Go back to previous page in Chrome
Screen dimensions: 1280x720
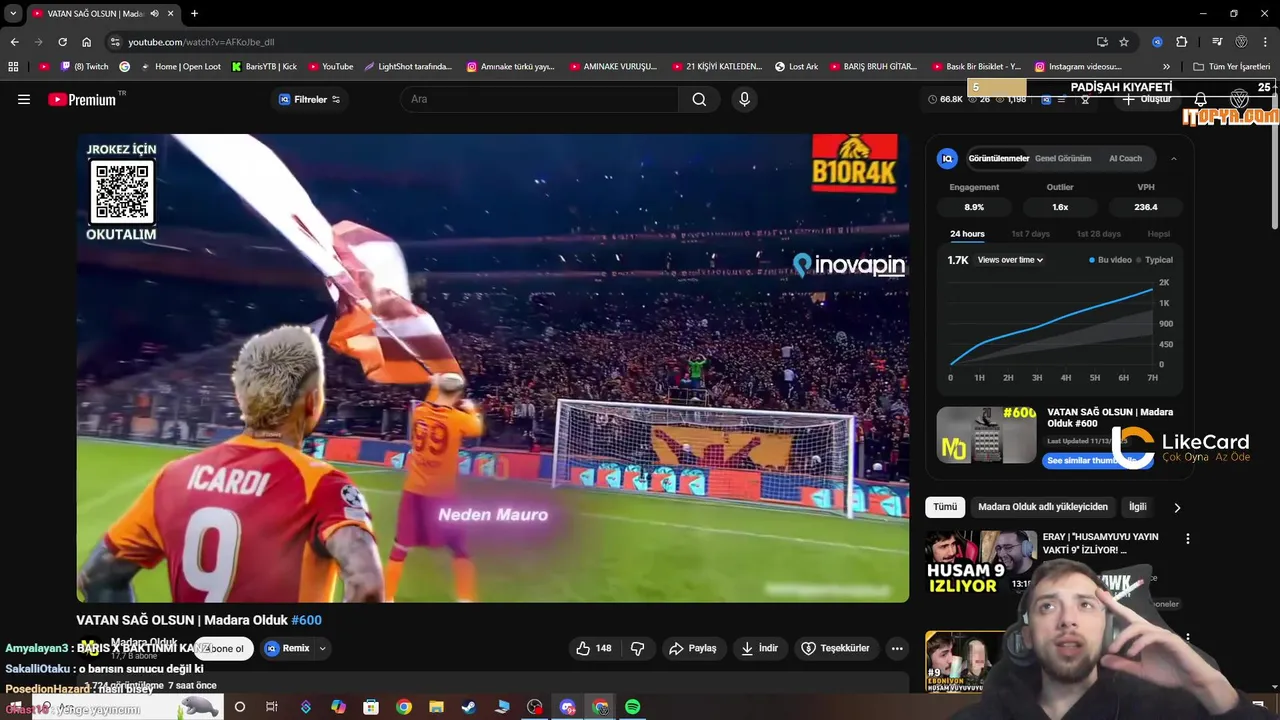point(14,42)
